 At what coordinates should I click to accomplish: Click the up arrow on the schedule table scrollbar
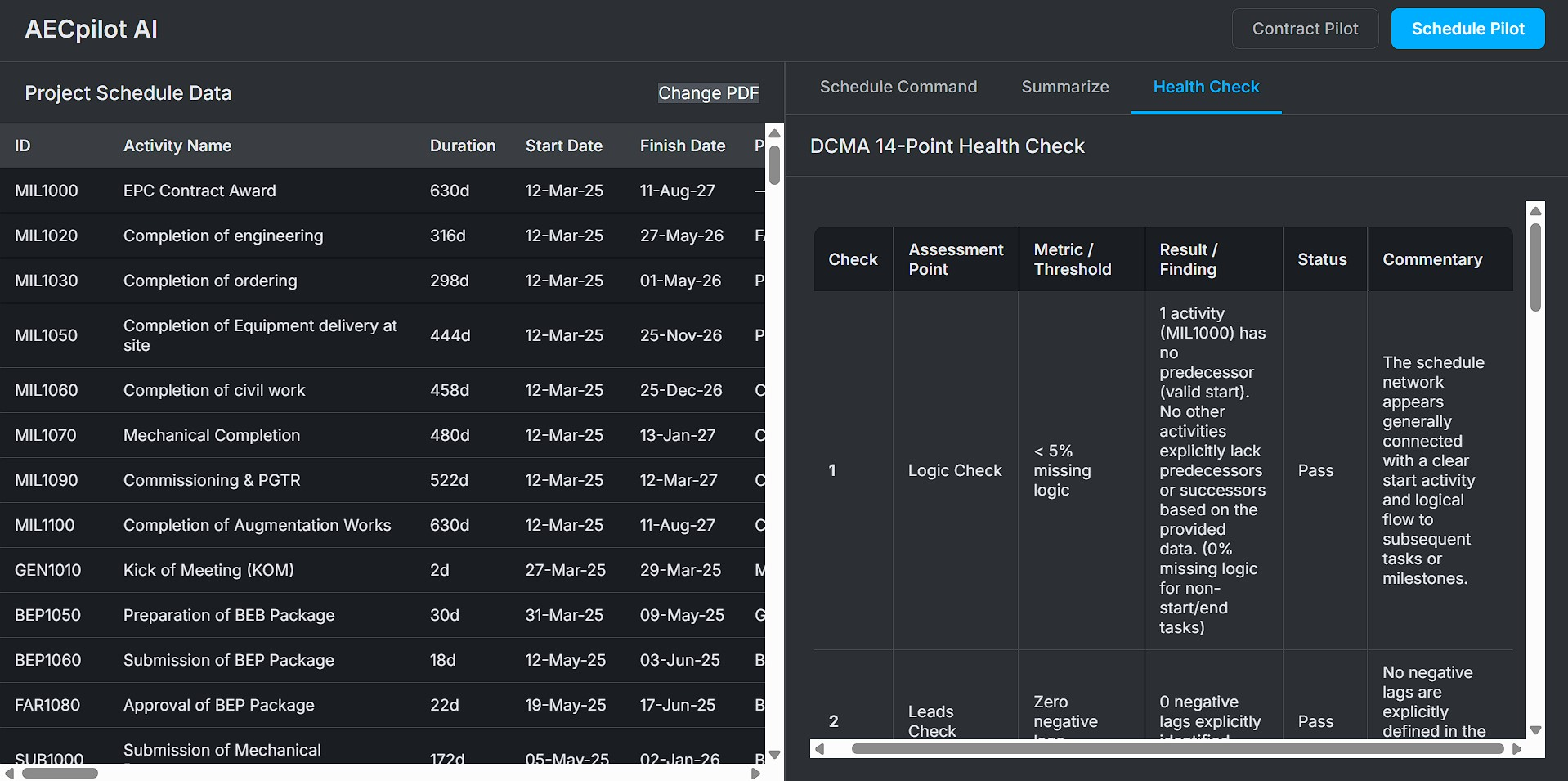773,133
